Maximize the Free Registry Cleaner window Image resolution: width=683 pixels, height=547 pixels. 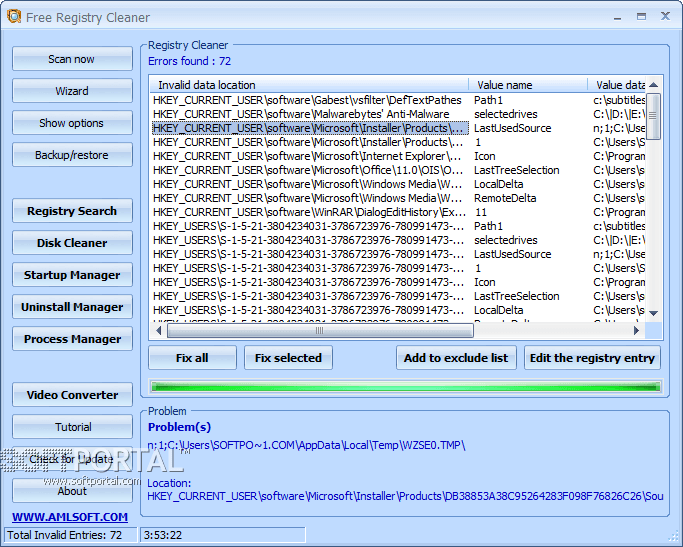pos(641,17)
